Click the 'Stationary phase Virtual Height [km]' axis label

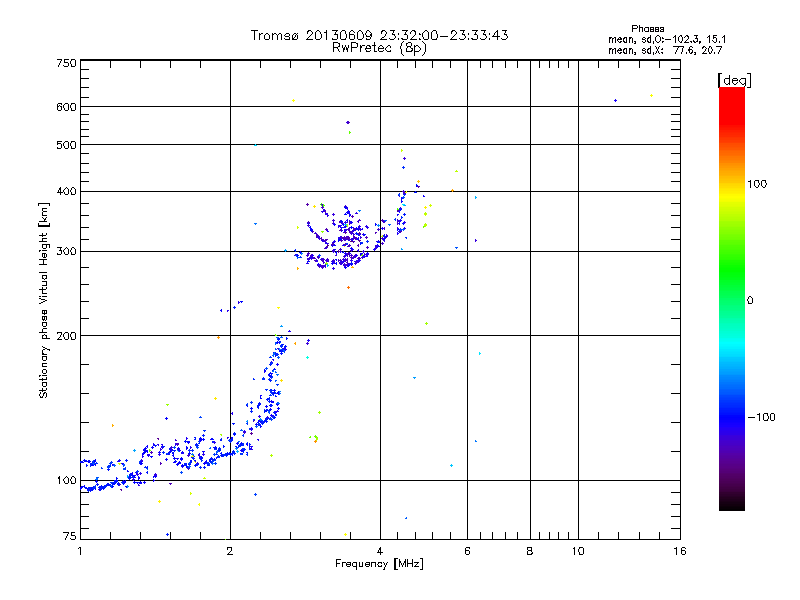pyautogui.click(x=44, y=301)
